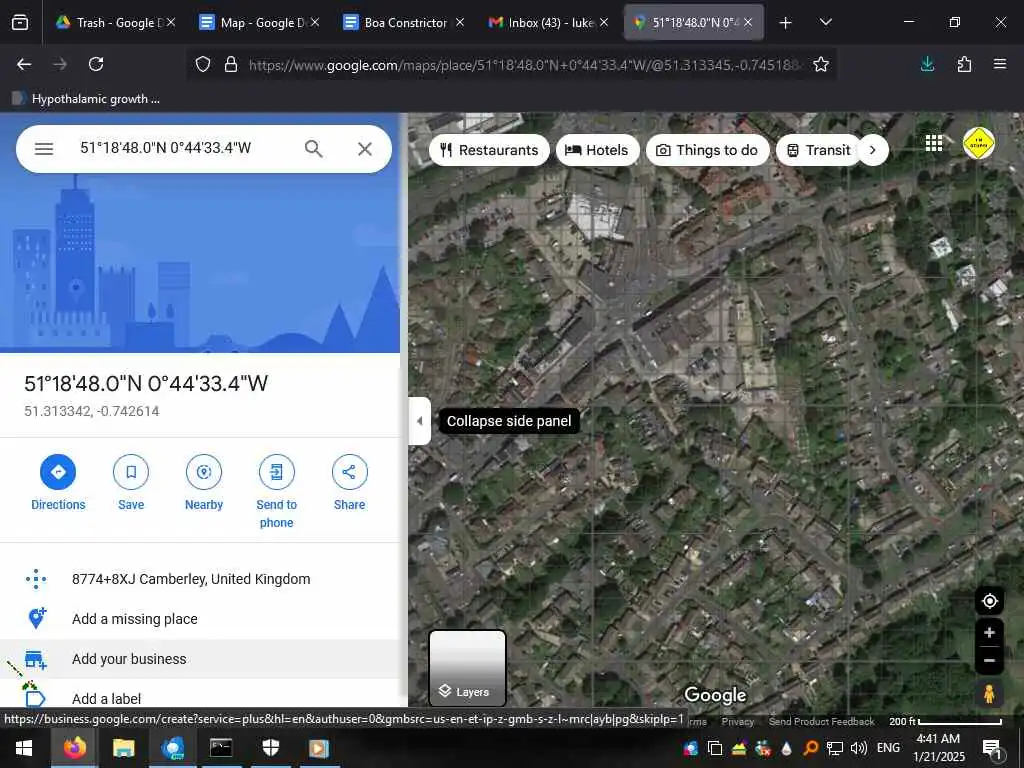Viewport: 1024px width, 768px height.
Task: Click Send Product Feedback link
Action: (x=822, y=721)
